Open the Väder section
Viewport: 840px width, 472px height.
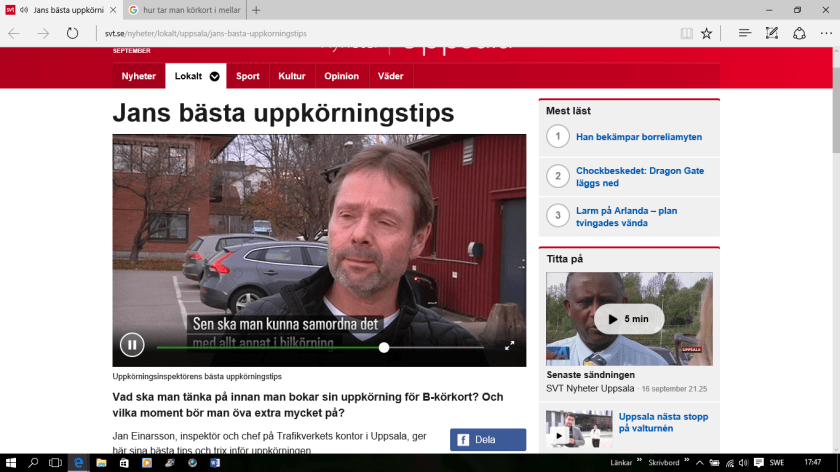391,76
